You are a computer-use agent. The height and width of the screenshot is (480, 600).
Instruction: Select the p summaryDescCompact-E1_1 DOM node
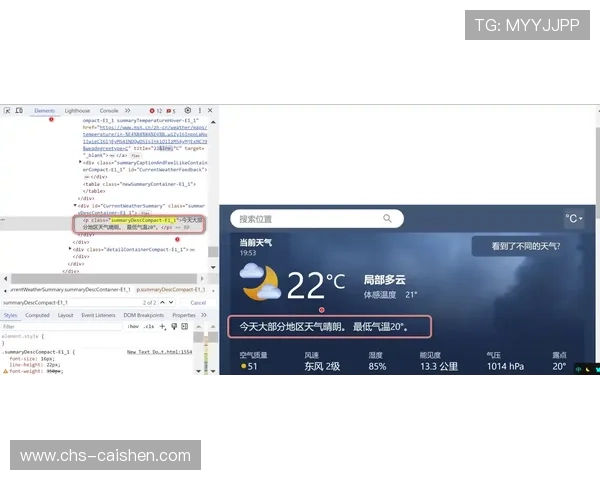pos(139,224)
